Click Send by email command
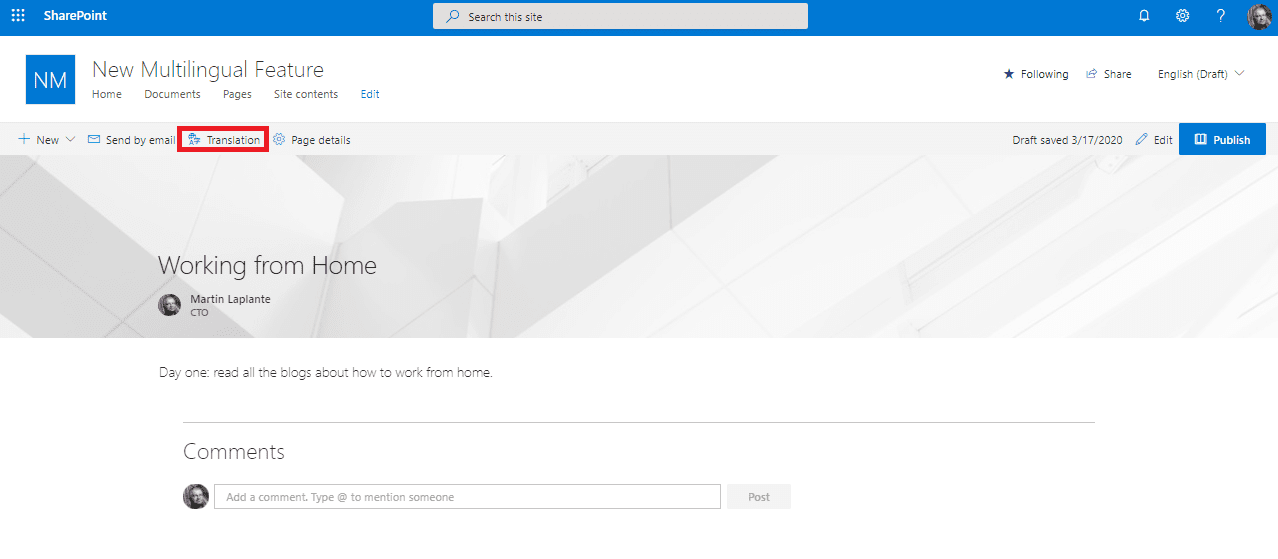 (131, 140)
